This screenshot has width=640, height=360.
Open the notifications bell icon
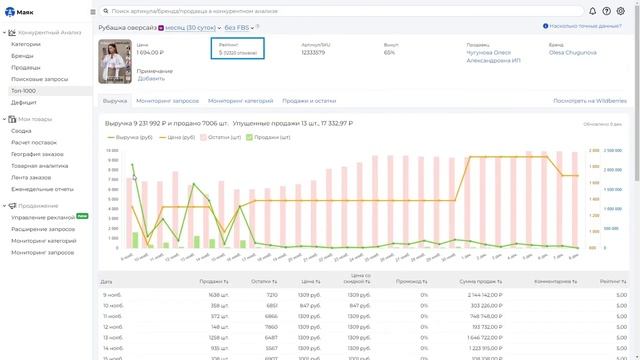(592, 11)
